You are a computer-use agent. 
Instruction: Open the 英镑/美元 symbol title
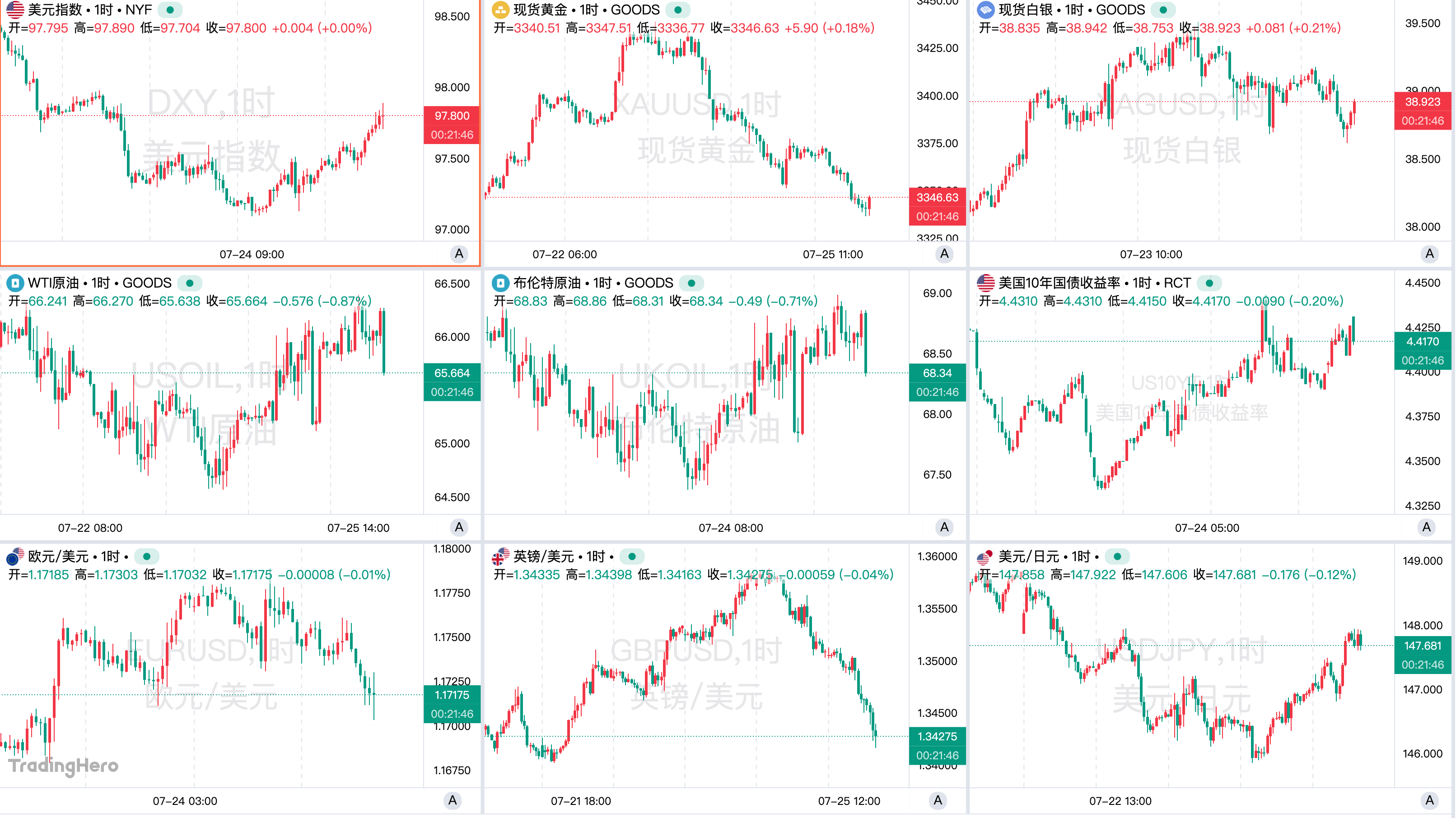pos(559,557)
